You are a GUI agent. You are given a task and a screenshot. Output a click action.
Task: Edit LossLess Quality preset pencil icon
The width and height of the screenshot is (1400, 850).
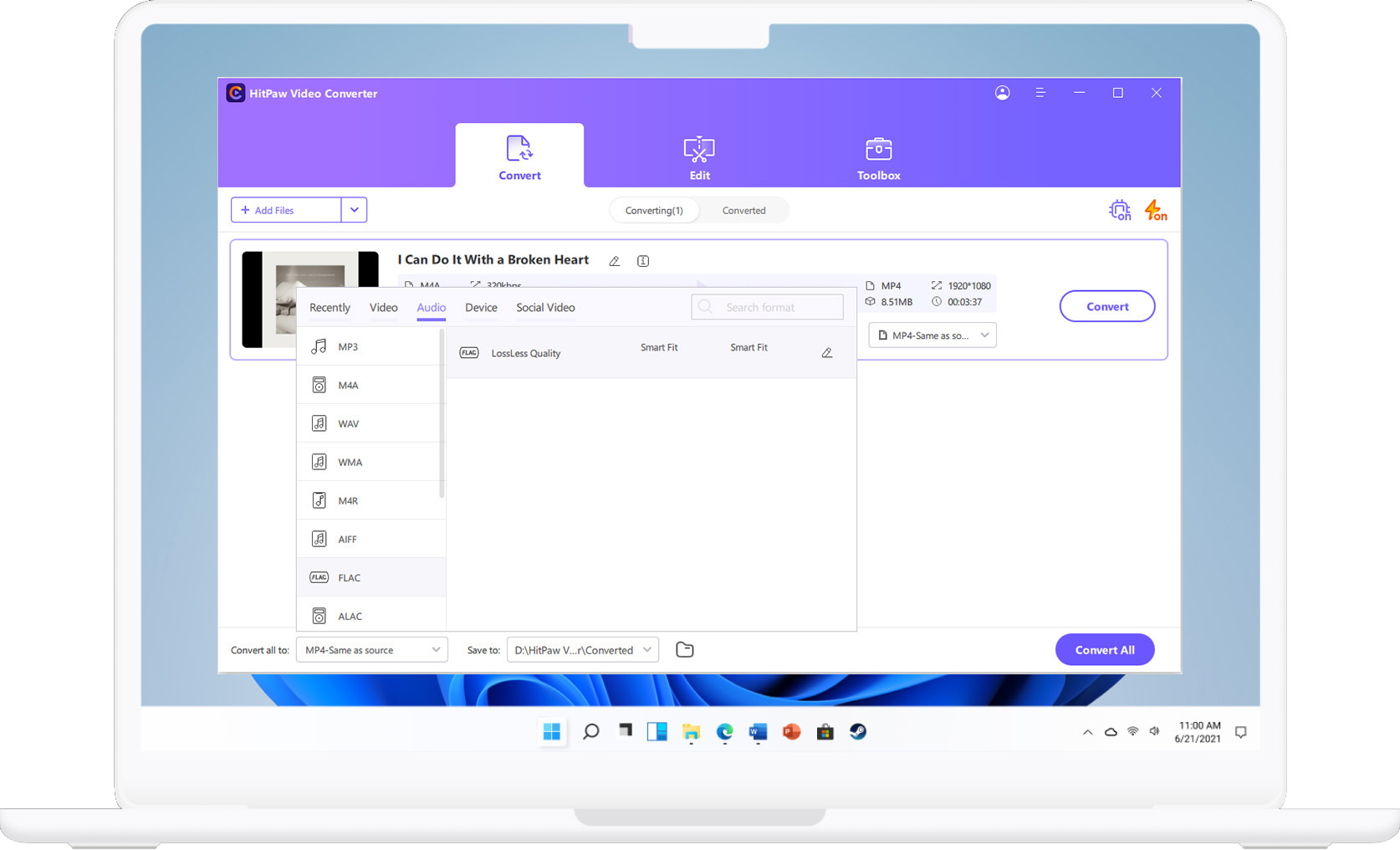click(x=827, y=353)
